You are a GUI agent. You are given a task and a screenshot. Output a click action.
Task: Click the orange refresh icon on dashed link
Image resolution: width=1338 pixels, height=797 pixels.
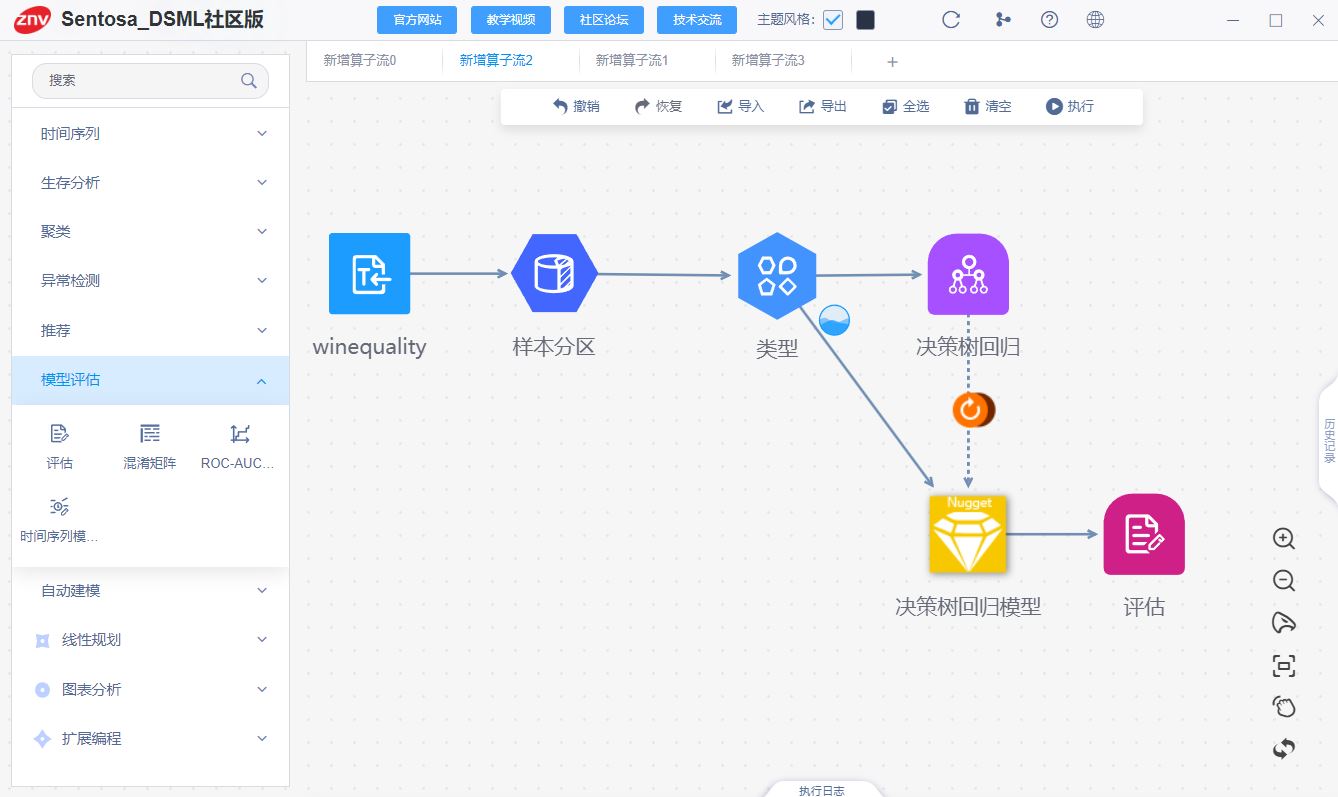point(969,409)
